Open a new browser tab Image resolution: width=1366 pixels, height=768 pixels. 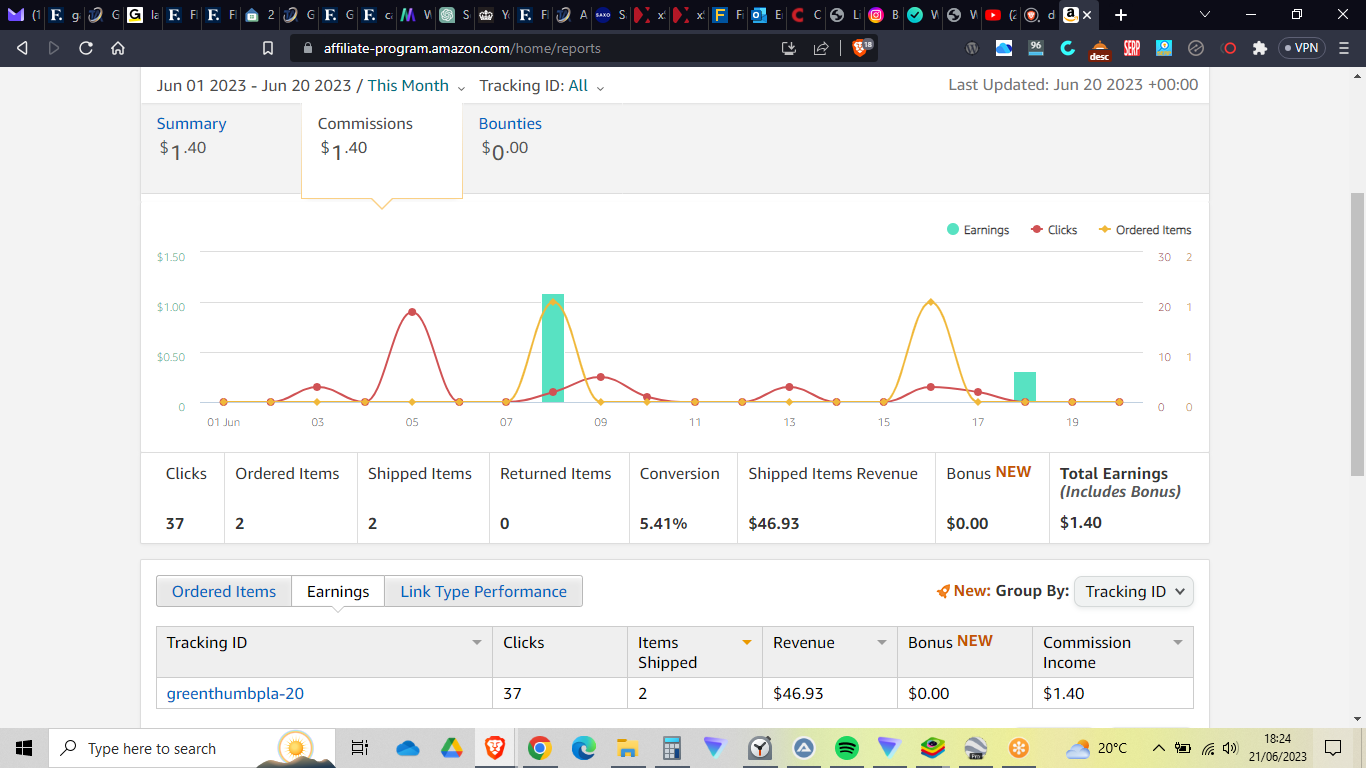(x=1121, y=15)
